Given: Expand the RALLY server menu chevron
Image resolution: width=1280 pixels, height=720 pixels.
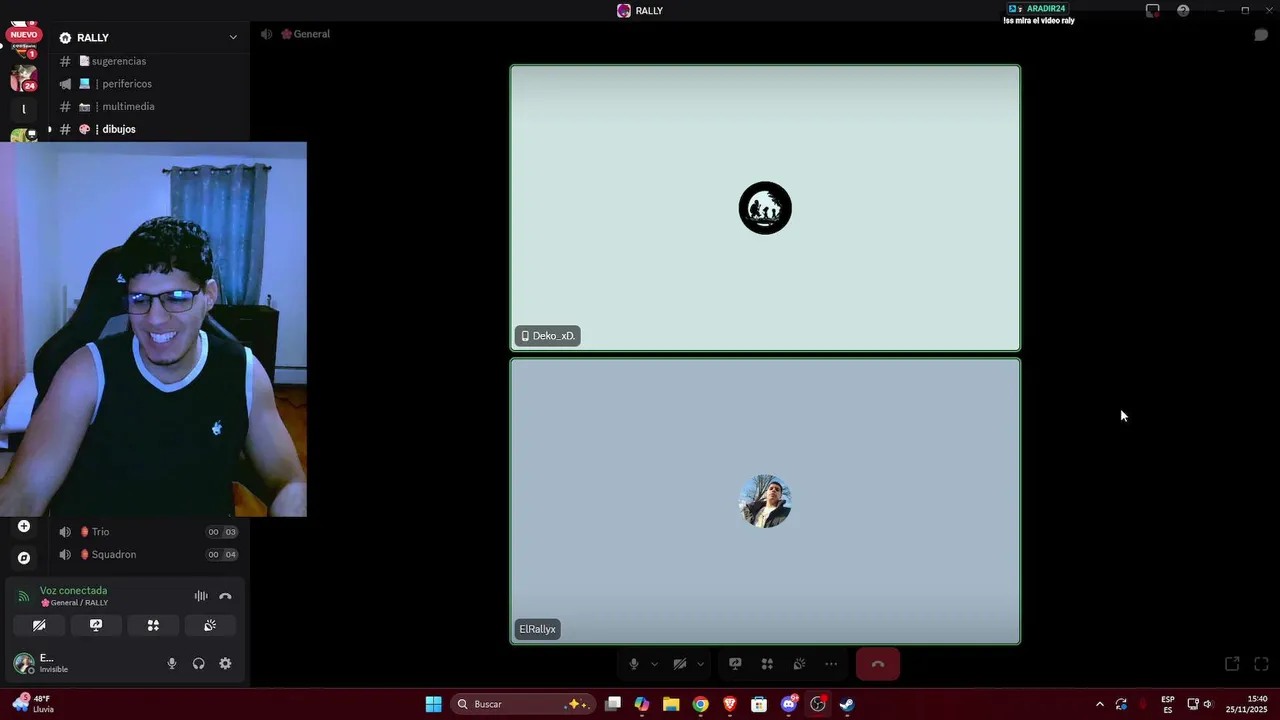Looking at the screenshot, I should pyautogui.click(x=233, y=38).
